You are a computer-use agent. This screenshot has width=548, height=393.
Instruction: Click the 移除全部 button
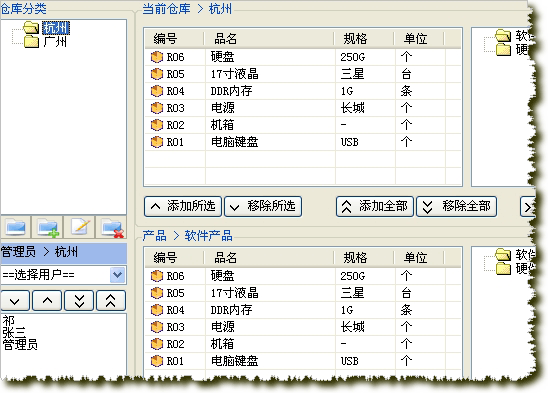coord(456,206)
